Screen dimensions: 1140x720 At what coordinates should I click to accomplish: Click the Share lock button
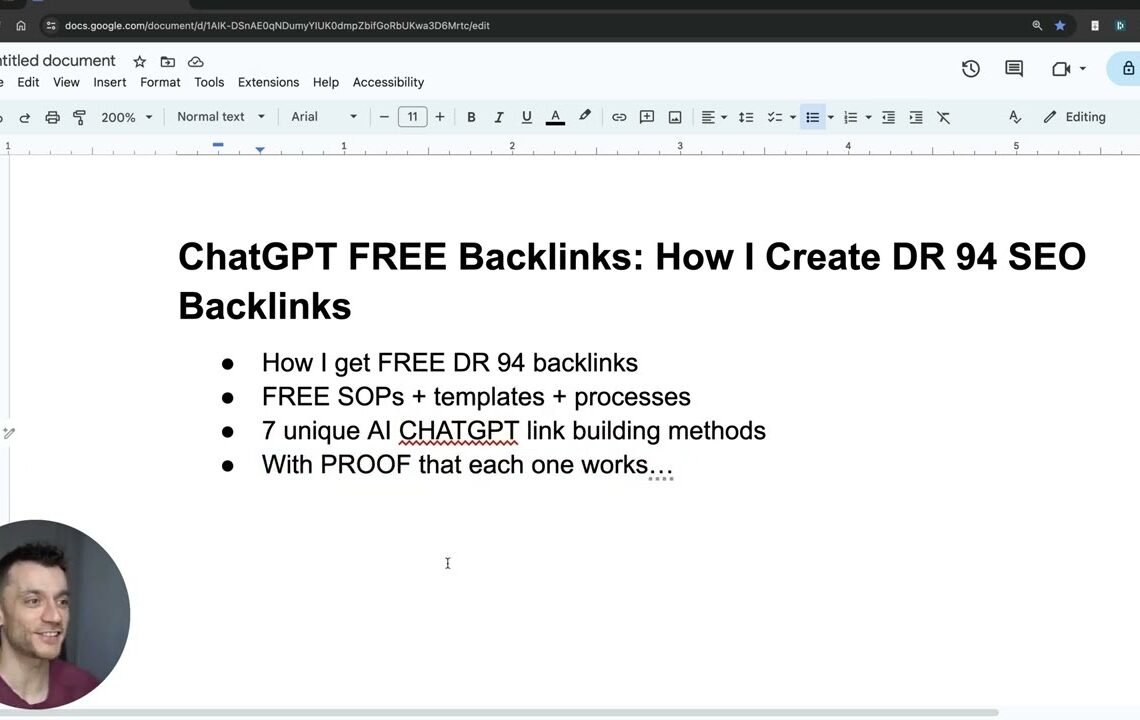coord(1128,68)
